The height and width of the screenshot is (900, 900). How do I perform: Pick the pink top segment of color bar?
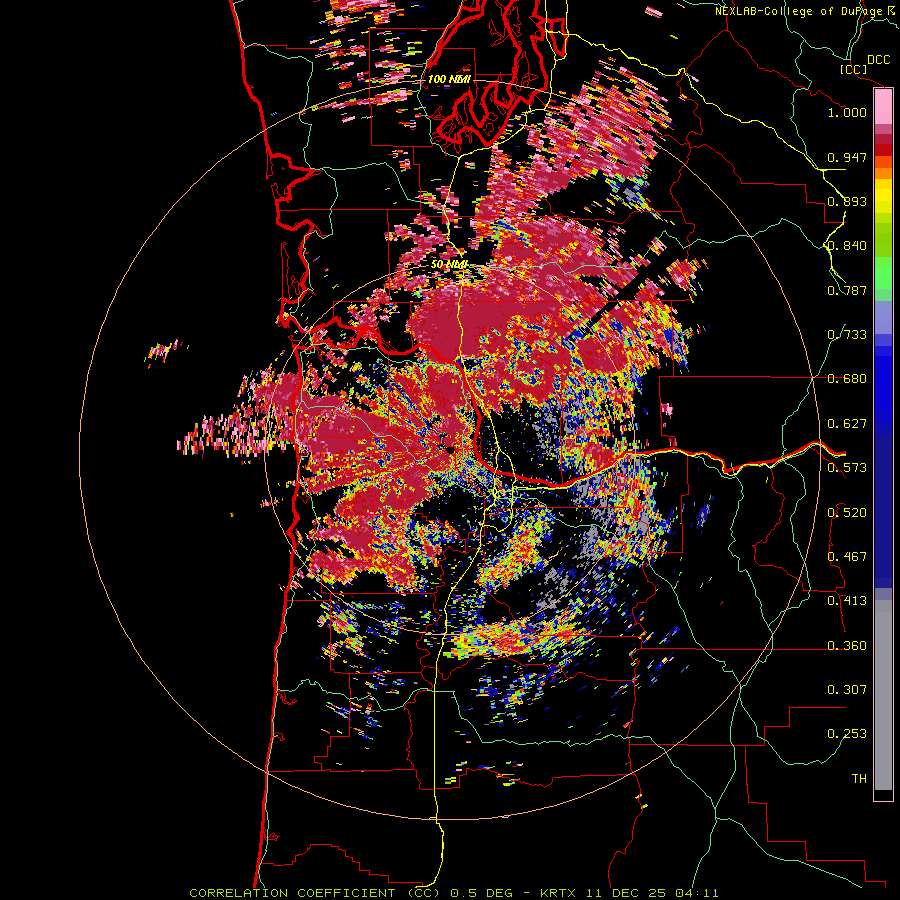[x=883, y=107]
